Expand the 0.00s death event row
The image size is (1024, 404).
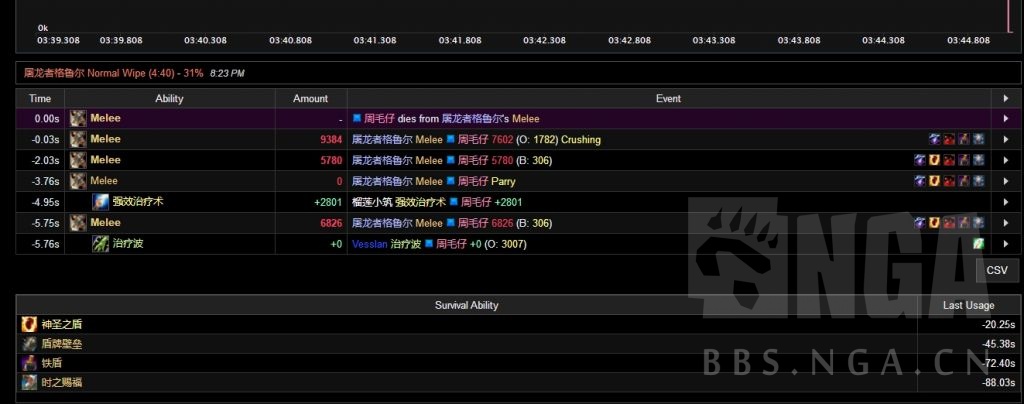click(1005, 118)
